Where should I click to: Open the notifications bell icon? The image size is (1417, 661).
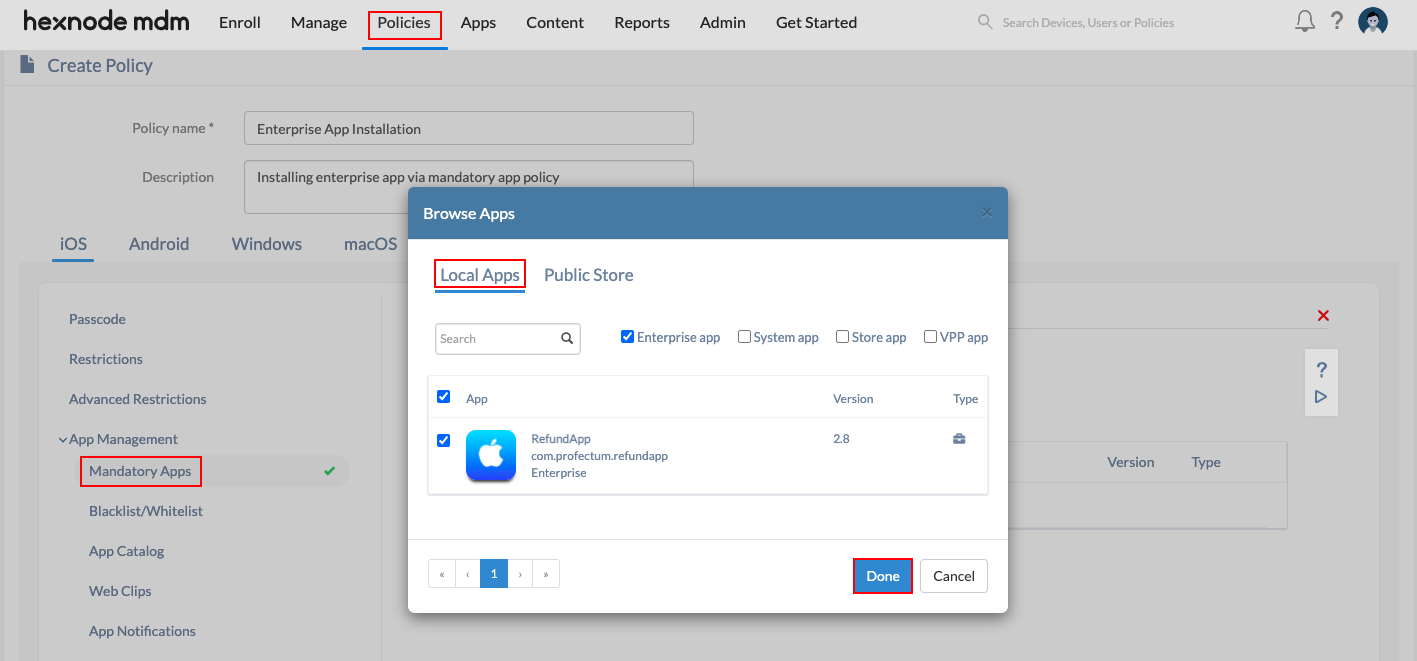click(x=1304, y=21)
